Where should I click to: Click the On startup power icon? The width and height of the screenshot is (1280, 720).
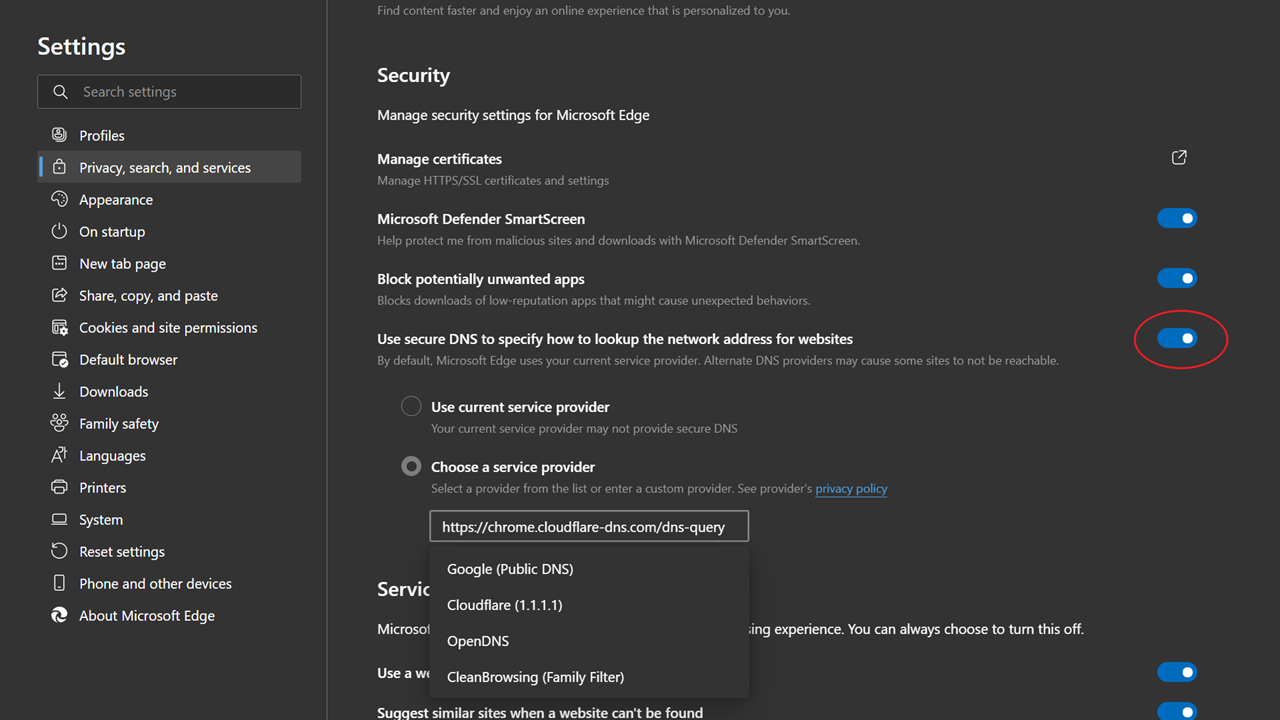(59, 231)
